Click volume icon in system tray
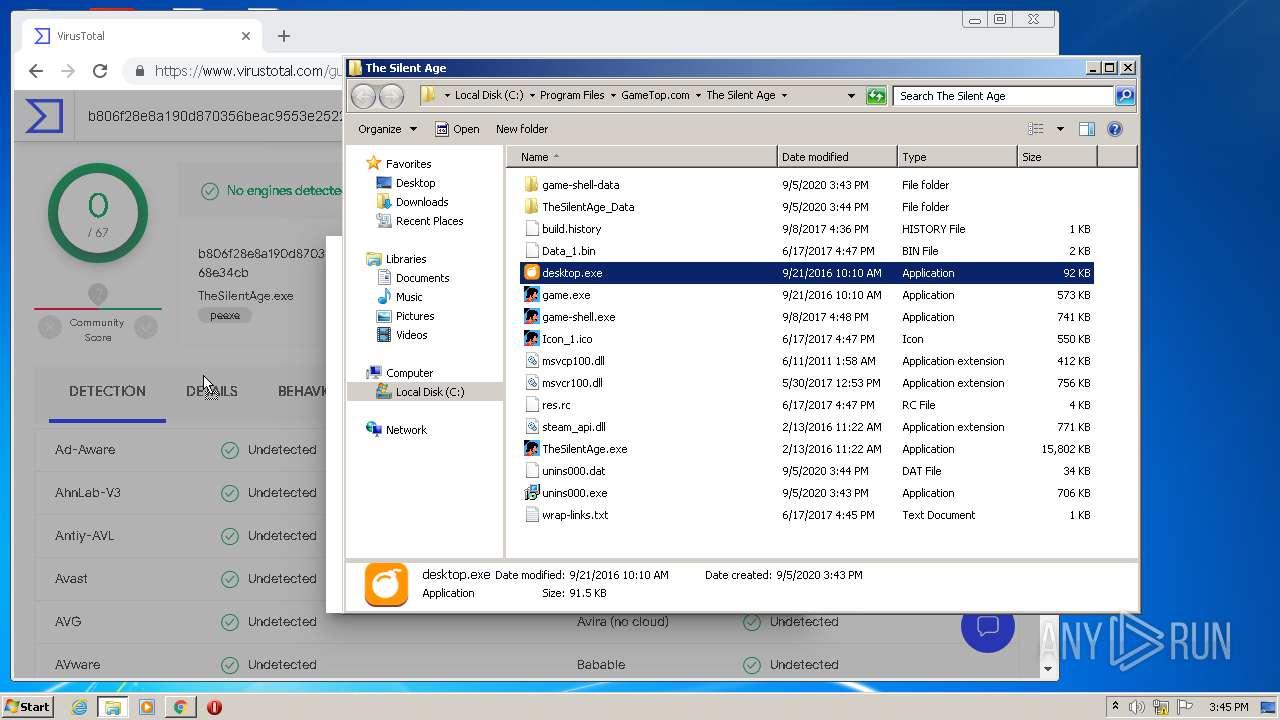The height and width of the screenshot is (720, 1280). click(1136, 707)
